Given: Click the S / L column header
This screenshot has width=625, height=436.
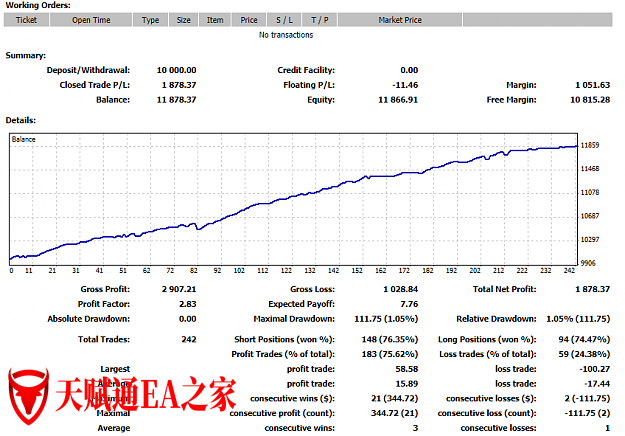Looking at the screenshot, I should click(x=284, y=19).
